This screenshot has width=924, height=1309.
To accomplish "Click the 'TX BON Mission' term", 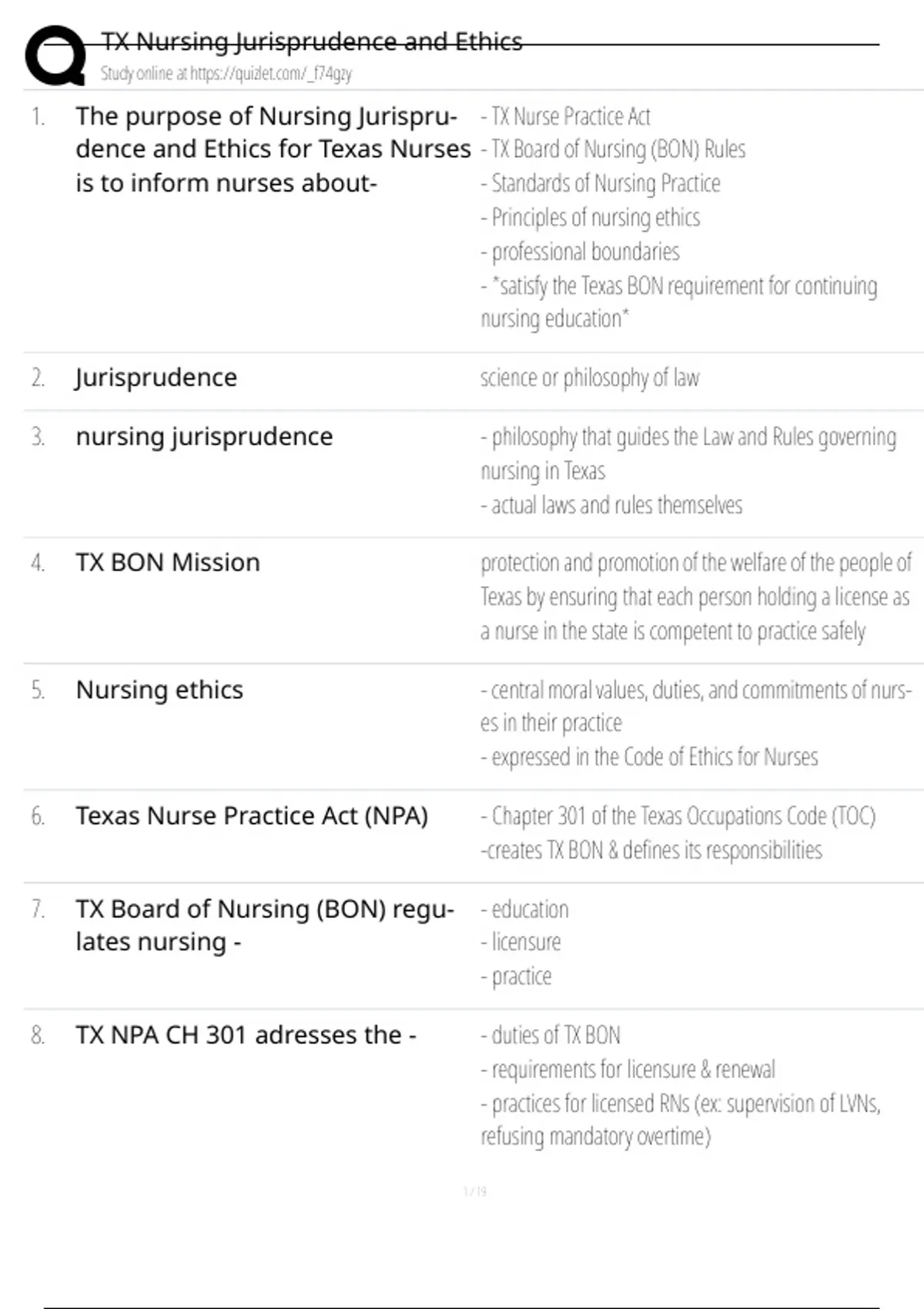I will click(168, 563).
